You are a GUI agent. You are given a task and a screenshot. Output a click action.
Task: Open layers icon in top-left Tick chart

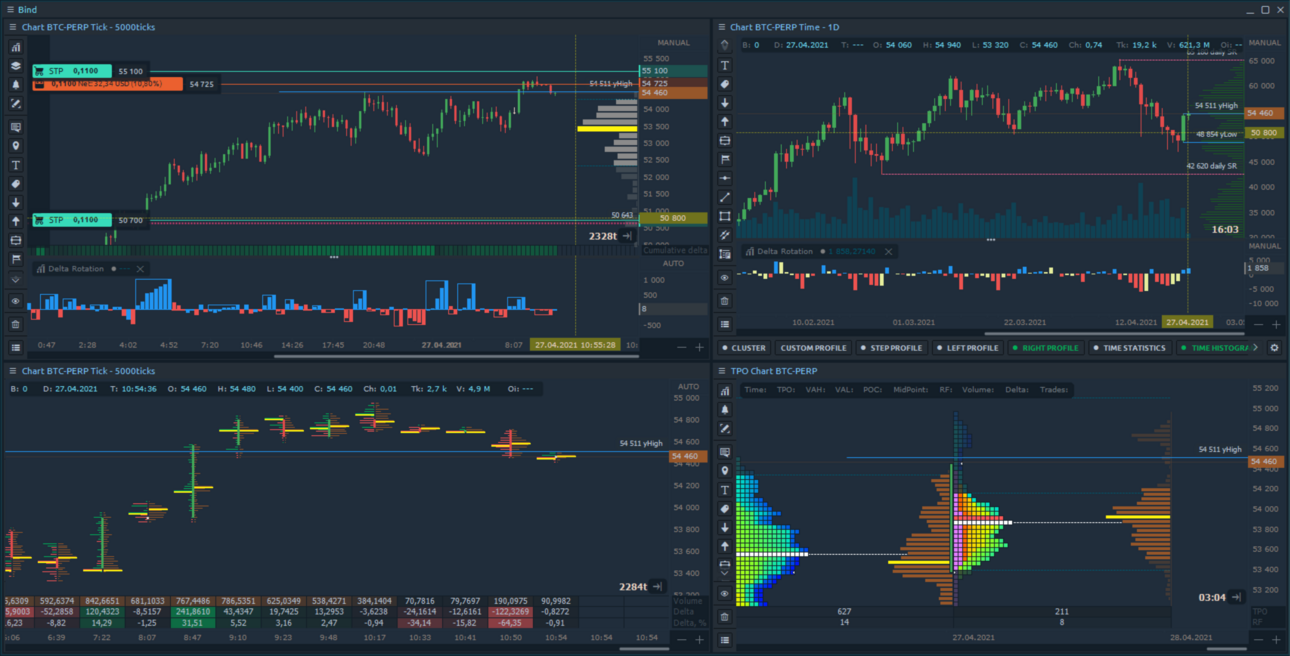pyautogui.click(x=16, y=66)
